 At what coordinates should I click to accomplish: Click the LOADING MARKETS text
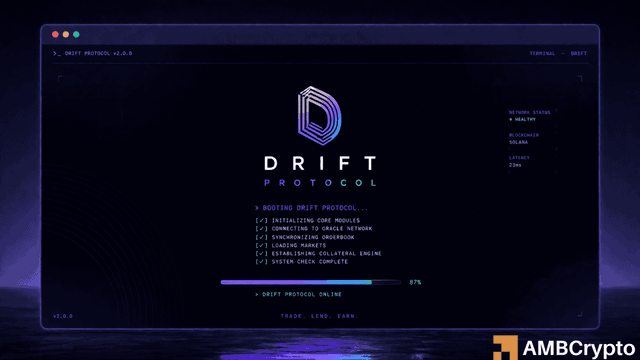tap(299, 245)
